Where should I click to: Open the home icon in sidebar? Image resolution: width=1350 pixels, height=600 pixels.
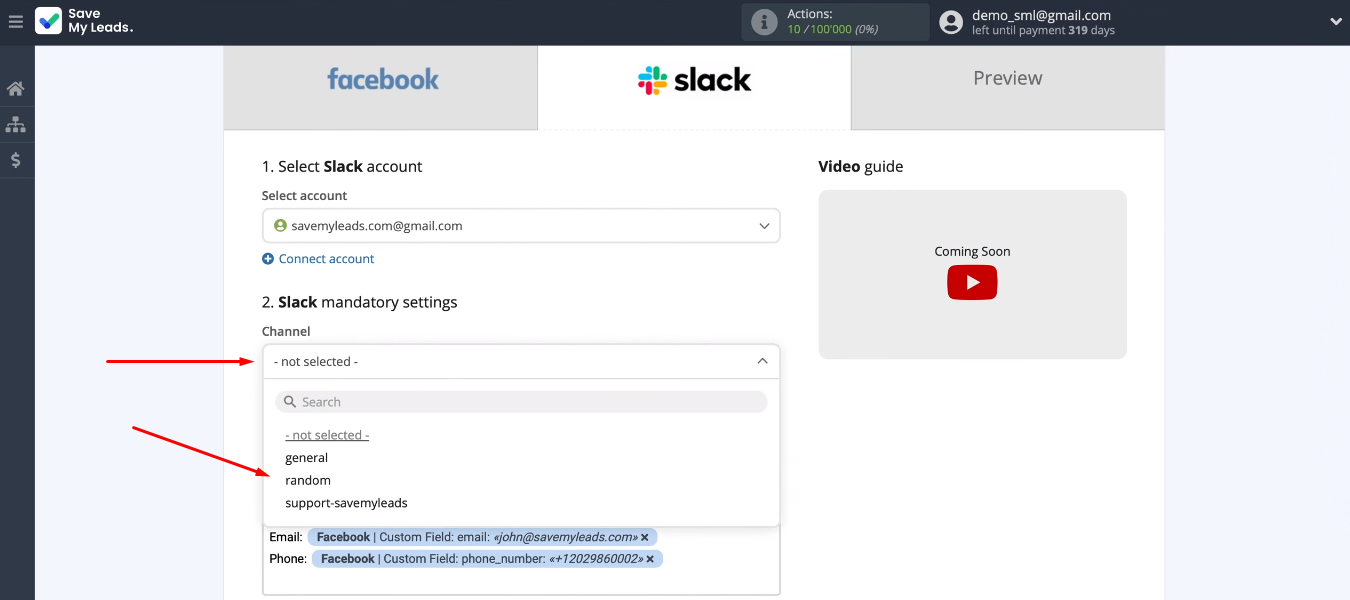16,88
